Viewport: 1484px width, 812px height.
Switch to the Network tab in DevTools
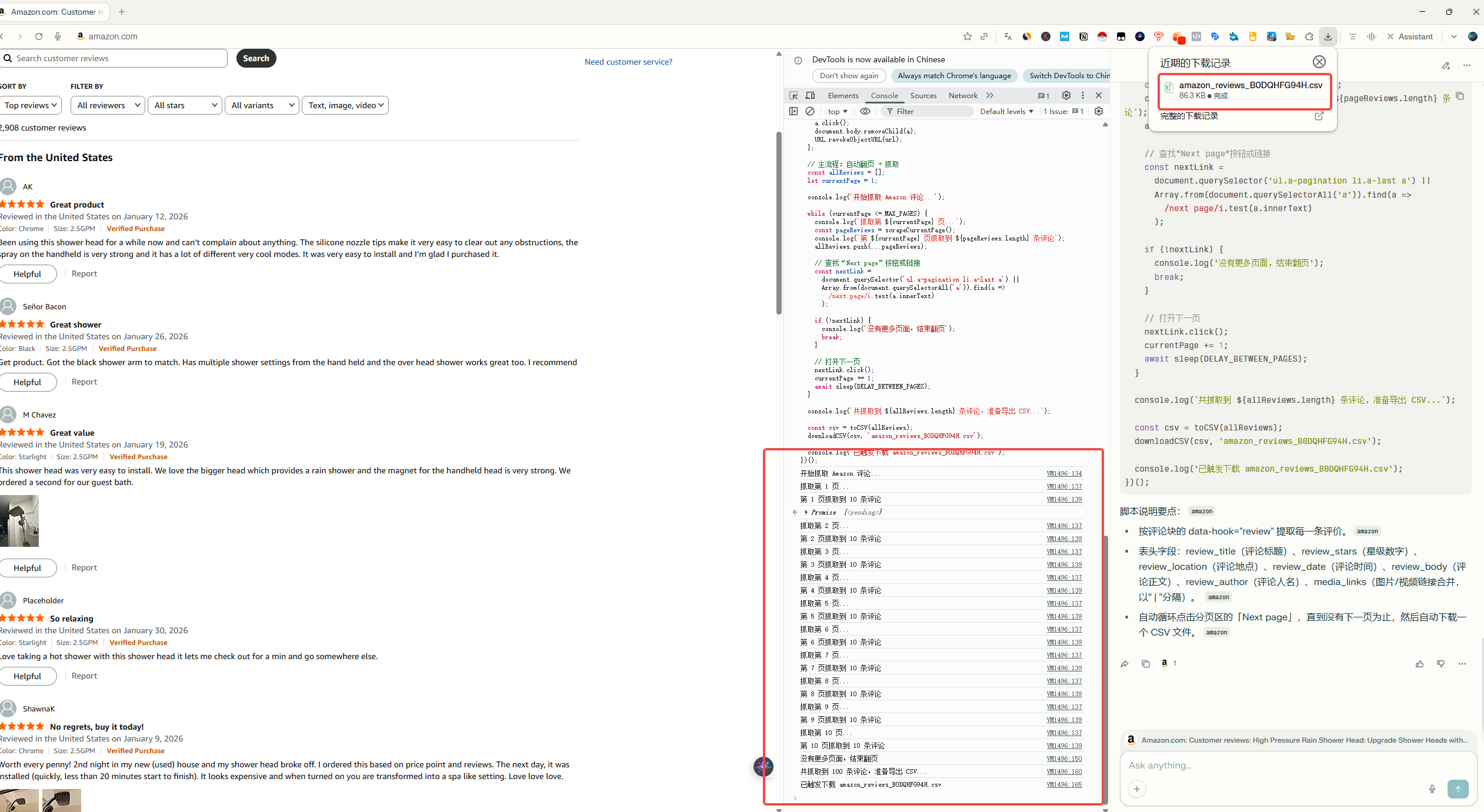963,95
